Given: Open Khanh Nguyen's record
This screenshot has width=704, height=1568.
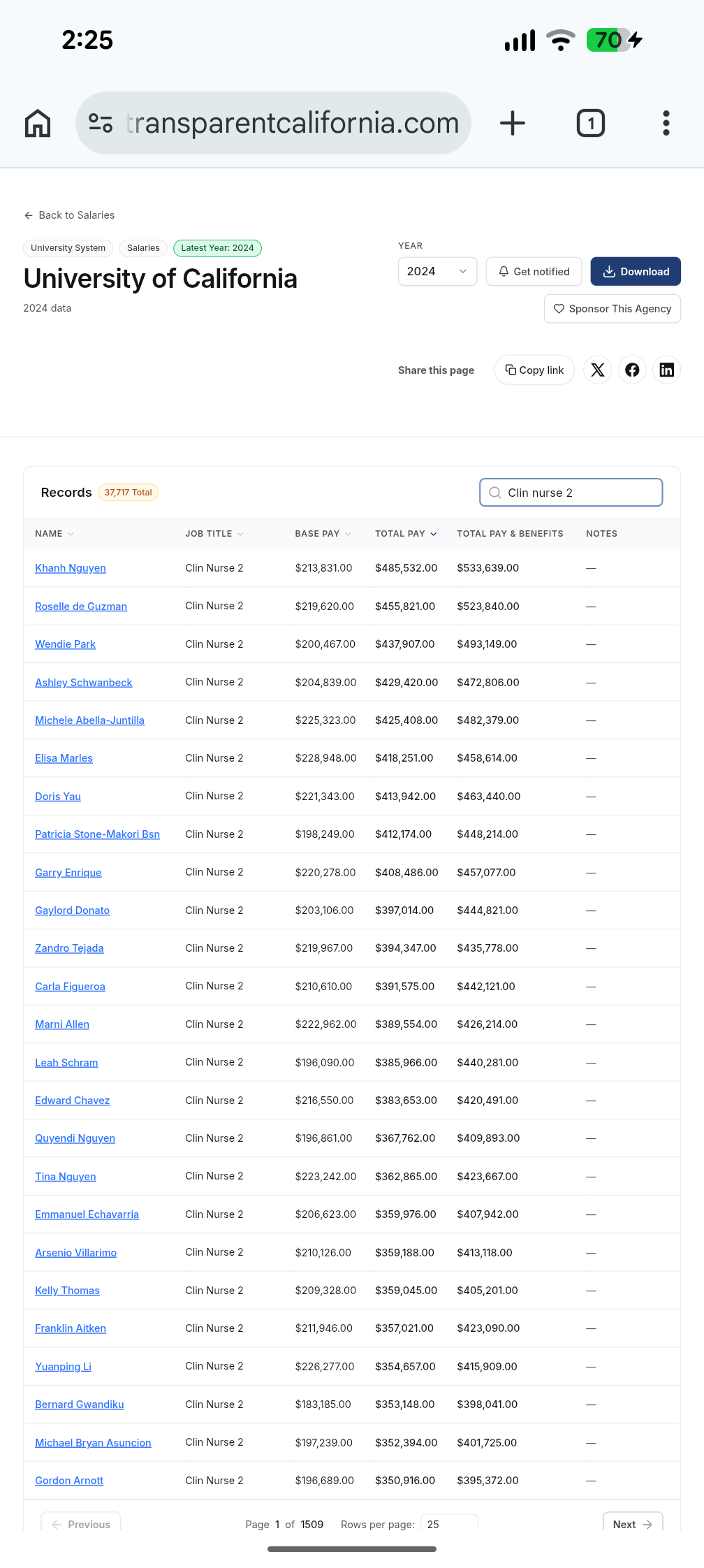Looking at the screenshot, I should click(71, 568).
